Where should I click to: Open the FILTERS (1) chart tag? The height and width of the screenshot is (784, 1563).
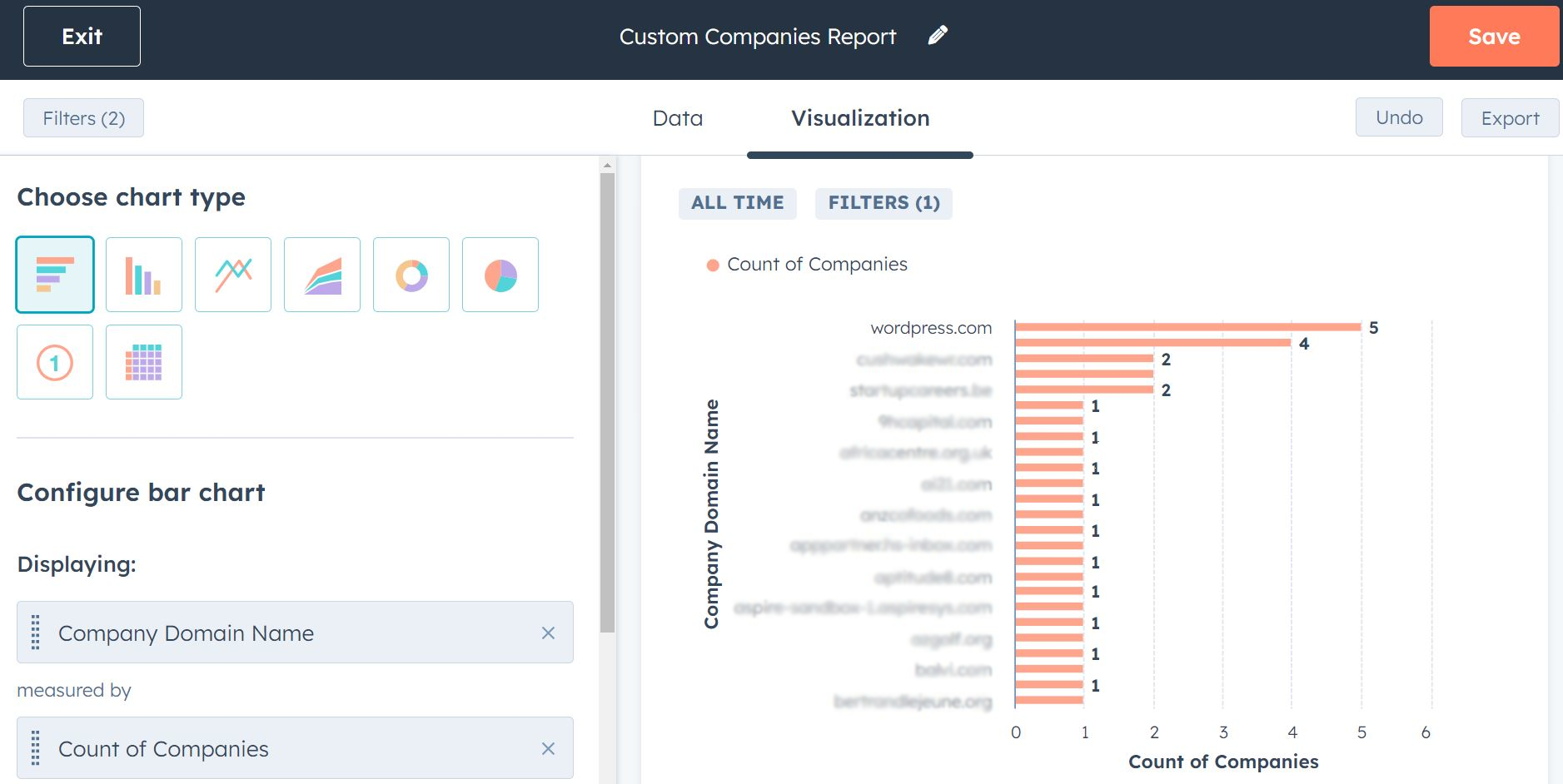[884, 203]
